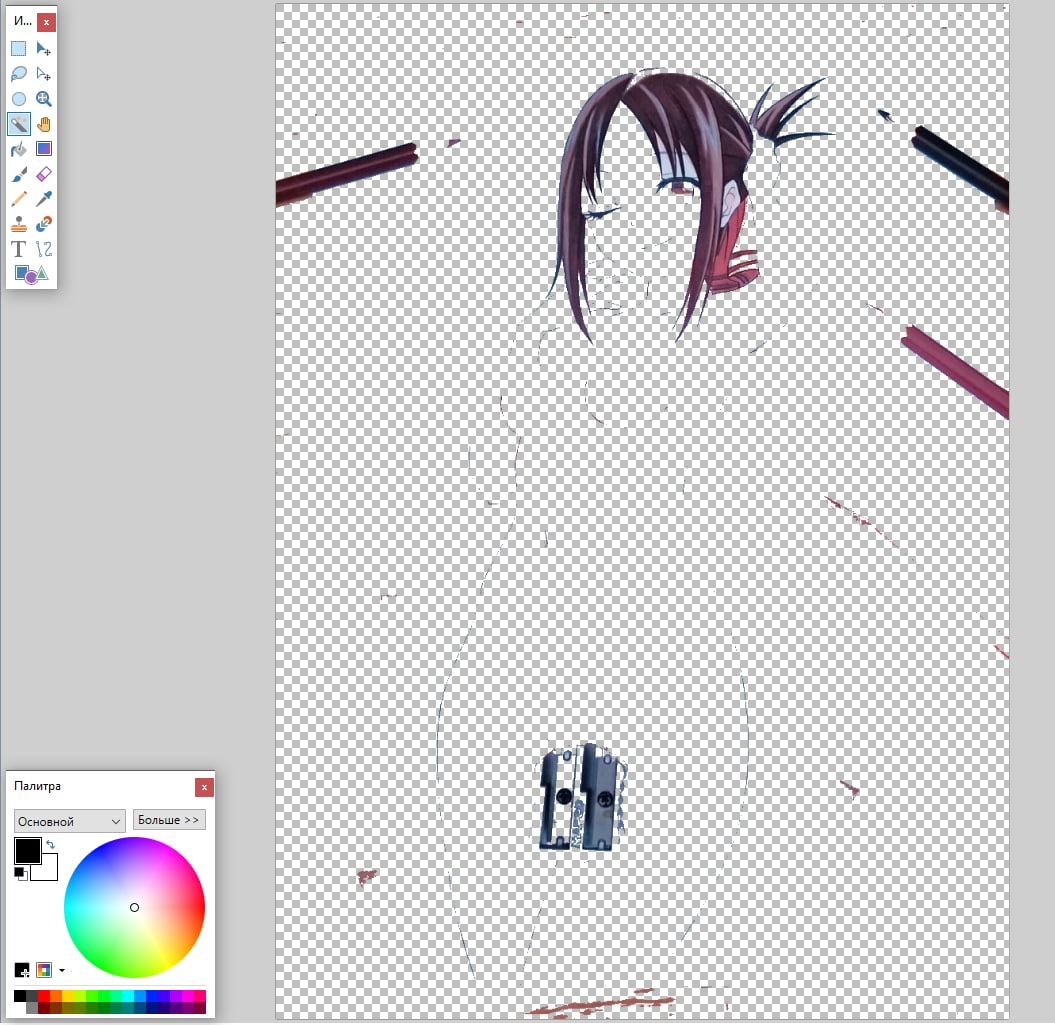Screen dimensions: 1055x1025
Task: Select the Lasso Select tool
Action: point(19,73)
